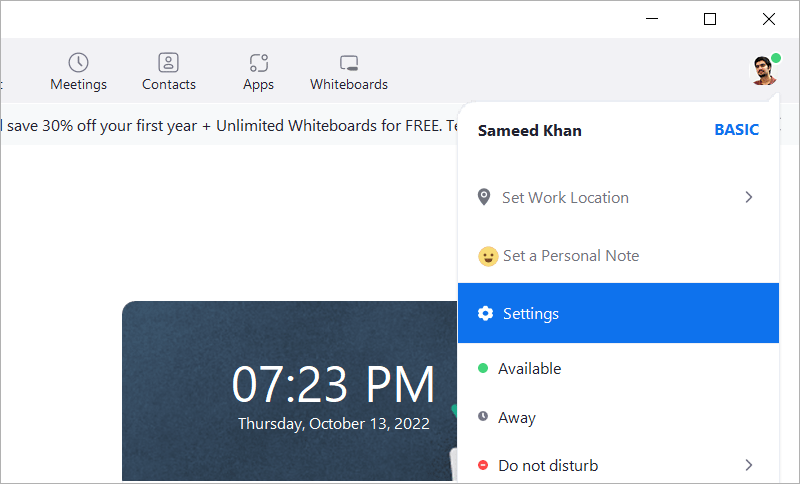Image resolution: width=800 pixels, height=484 pixels.
Task: Open the Meetings tab
Action: pyautogui.click(x=79, y=71)
